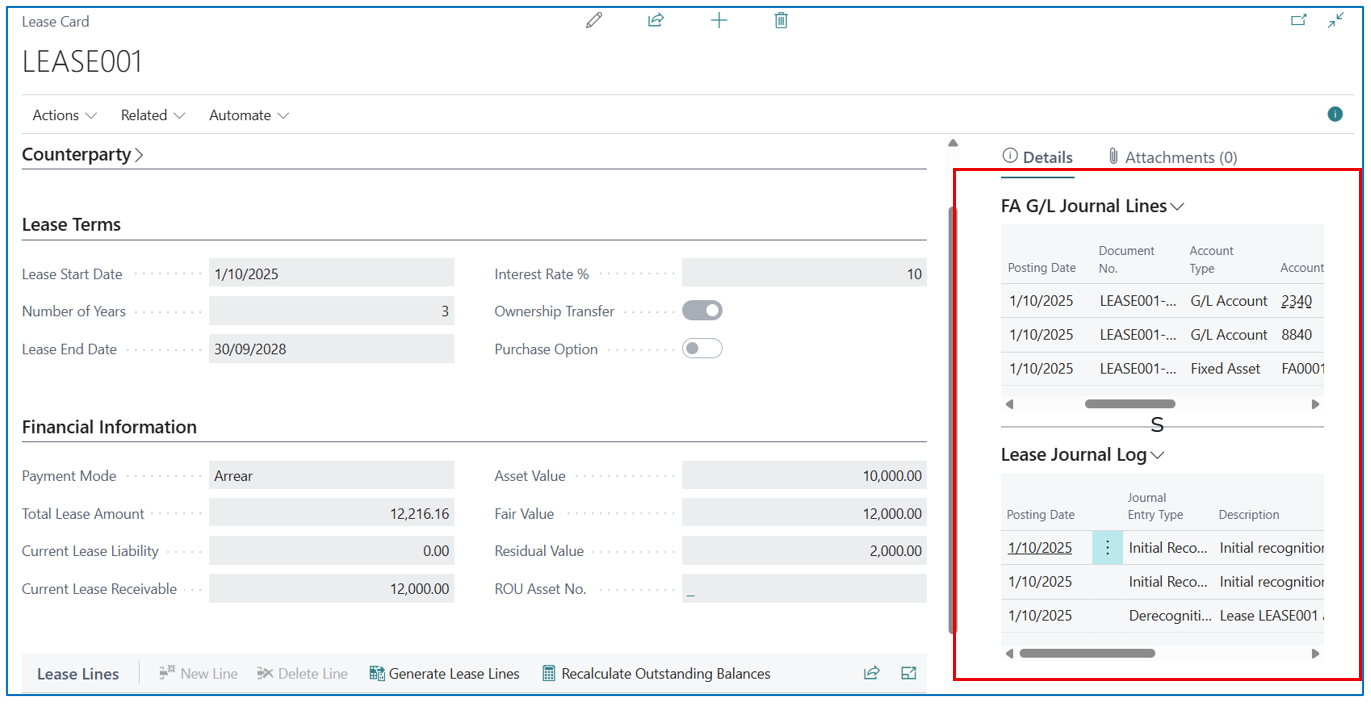Toggle the Purchase Option switch
1371x704 pixels.
(x=702, y=349)
